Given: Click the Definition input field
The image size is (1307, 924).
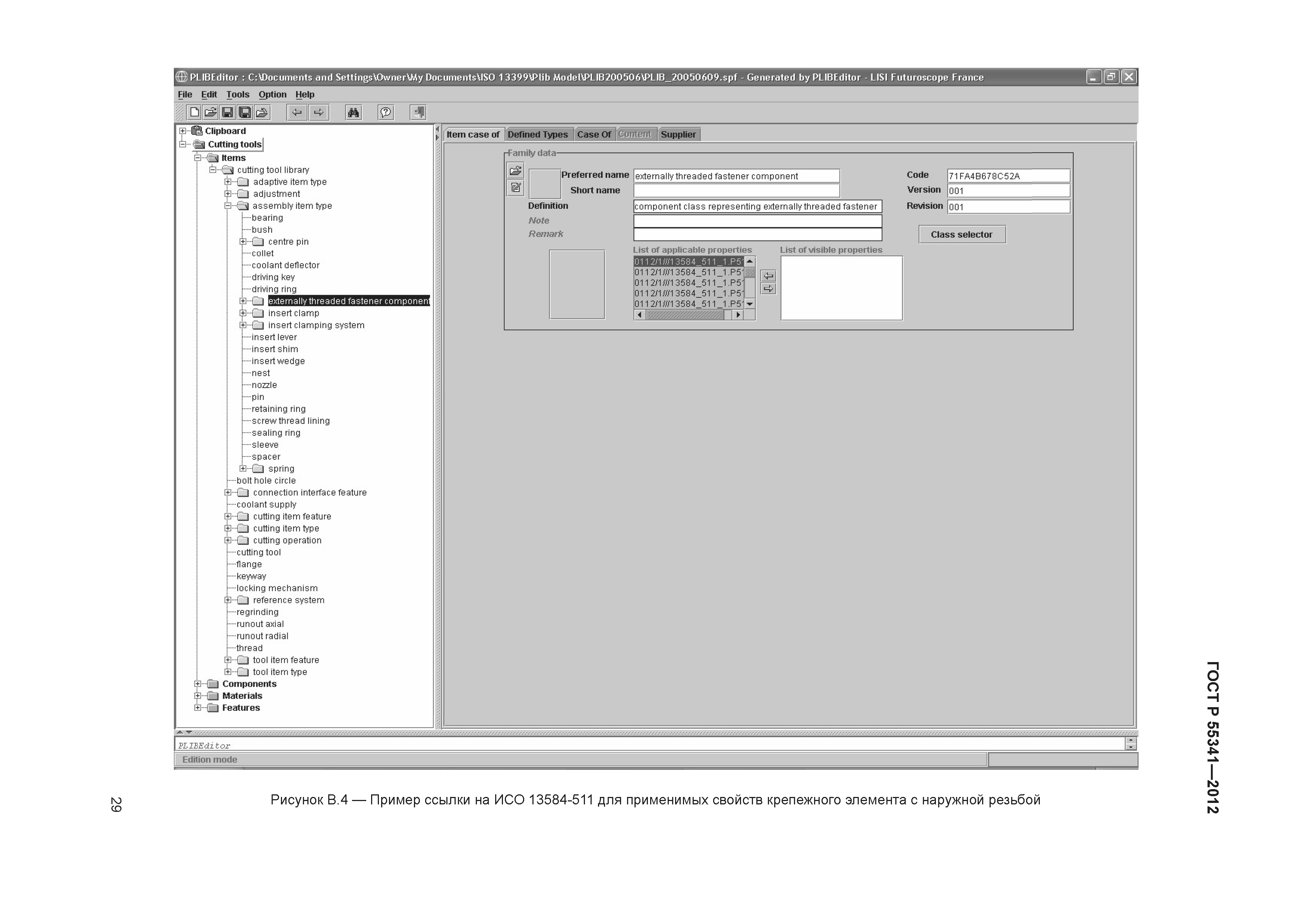Looking at the screenshot, I should (x=758, y=207).
